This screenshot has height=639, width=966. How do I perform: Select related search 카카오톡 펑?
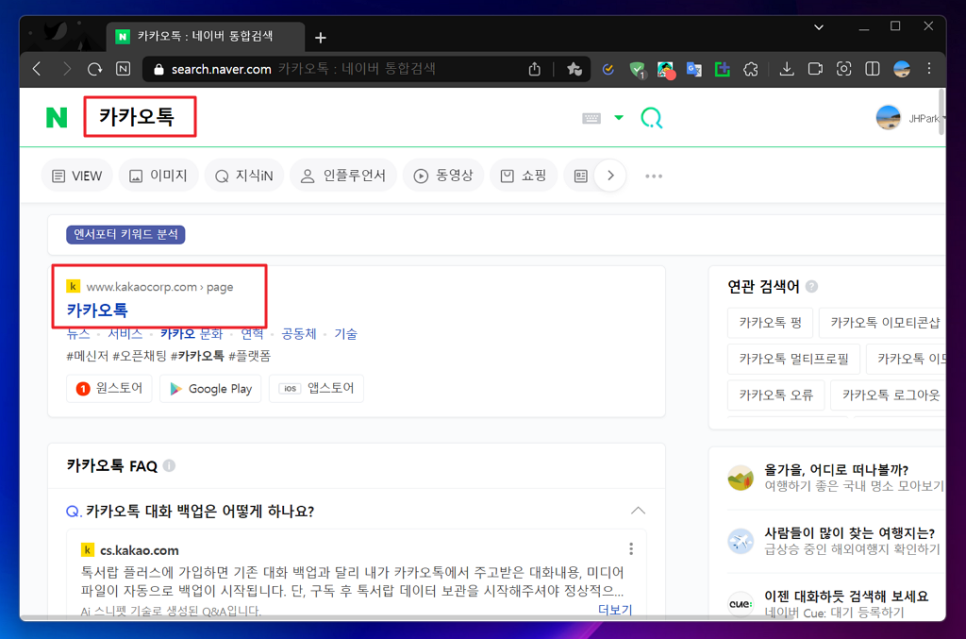click(770, 323)
